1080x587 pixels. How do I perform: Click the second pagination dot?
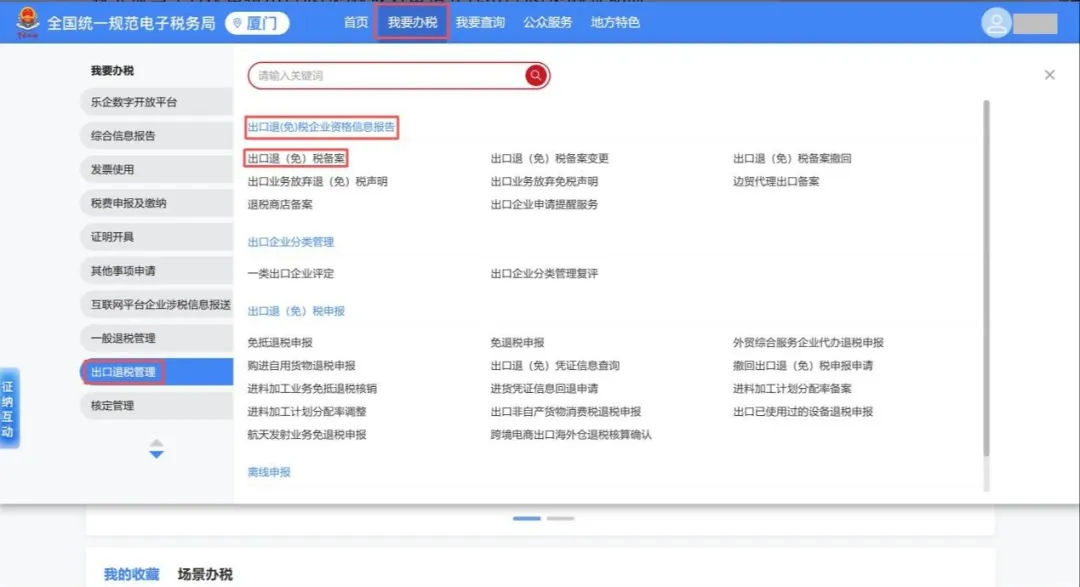[560, 518]
